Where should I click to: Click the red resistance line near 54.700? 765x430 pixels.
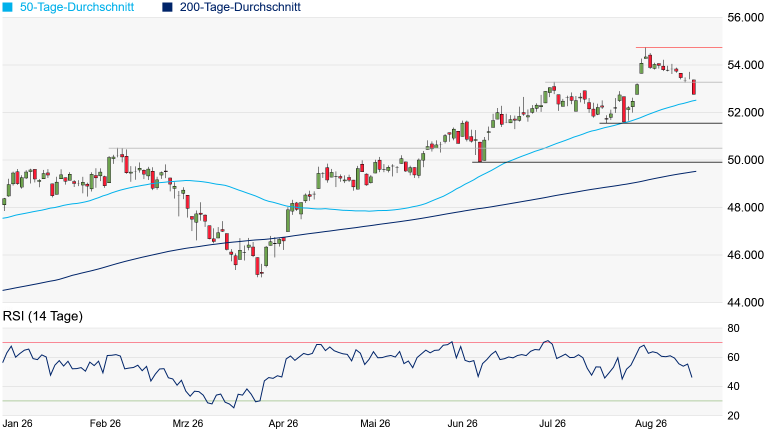[679, 47]
